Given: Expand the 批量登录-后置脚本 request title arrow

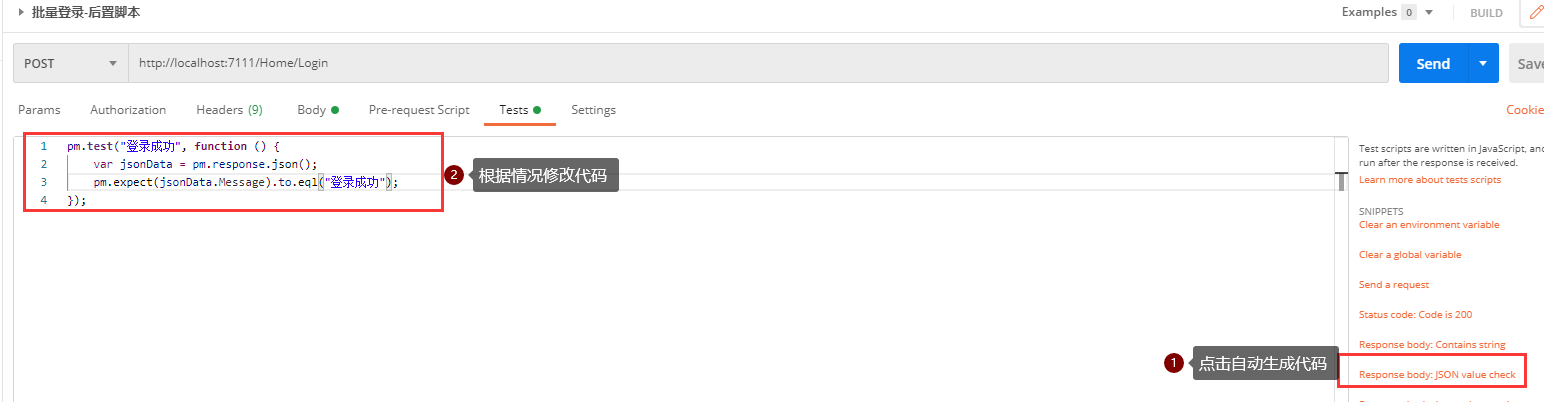Looking at the screenshot, I should click(21, 13).
